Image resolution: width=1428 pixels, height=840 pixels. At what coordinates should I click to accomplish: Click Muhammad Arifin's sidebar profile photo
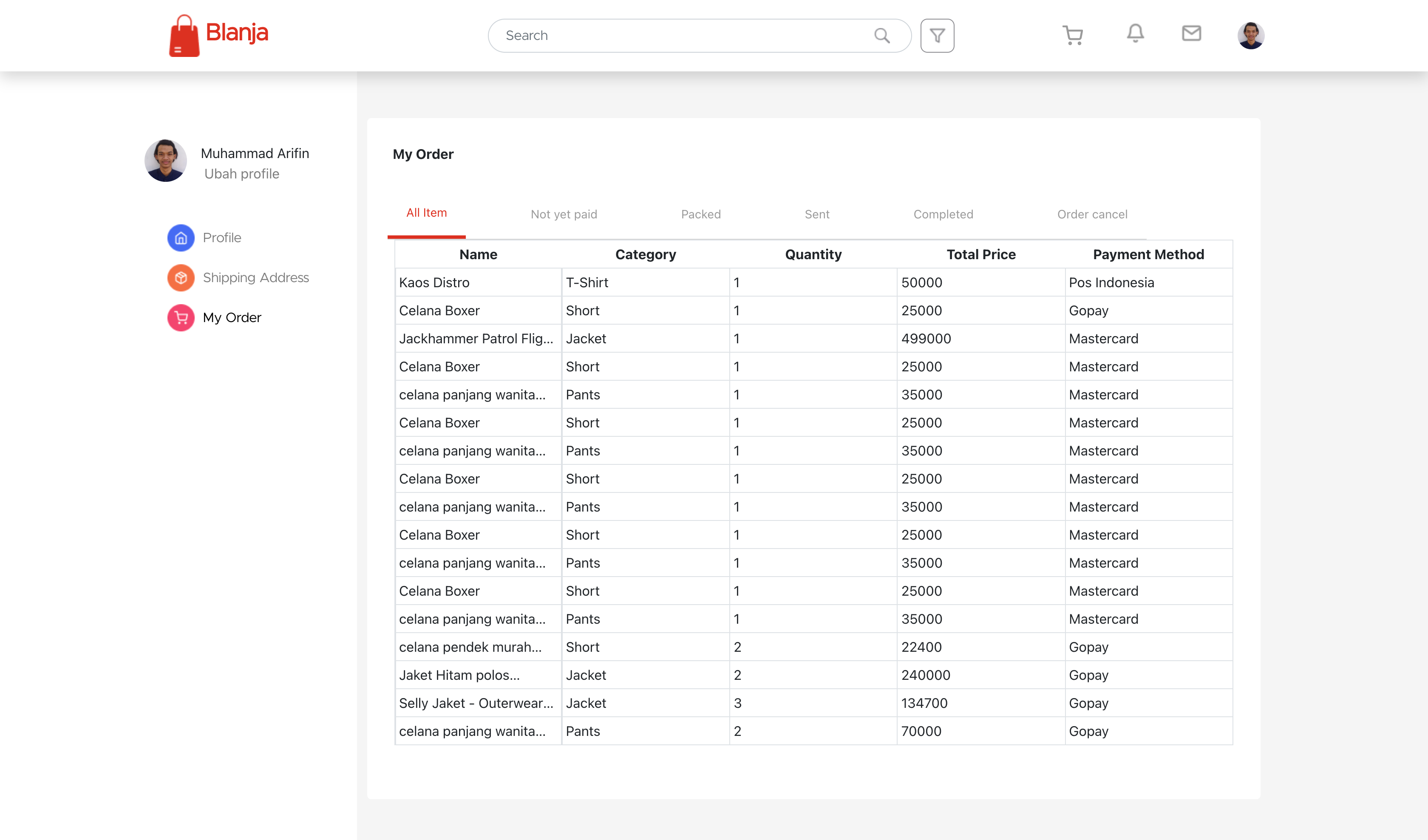(165, 161)
